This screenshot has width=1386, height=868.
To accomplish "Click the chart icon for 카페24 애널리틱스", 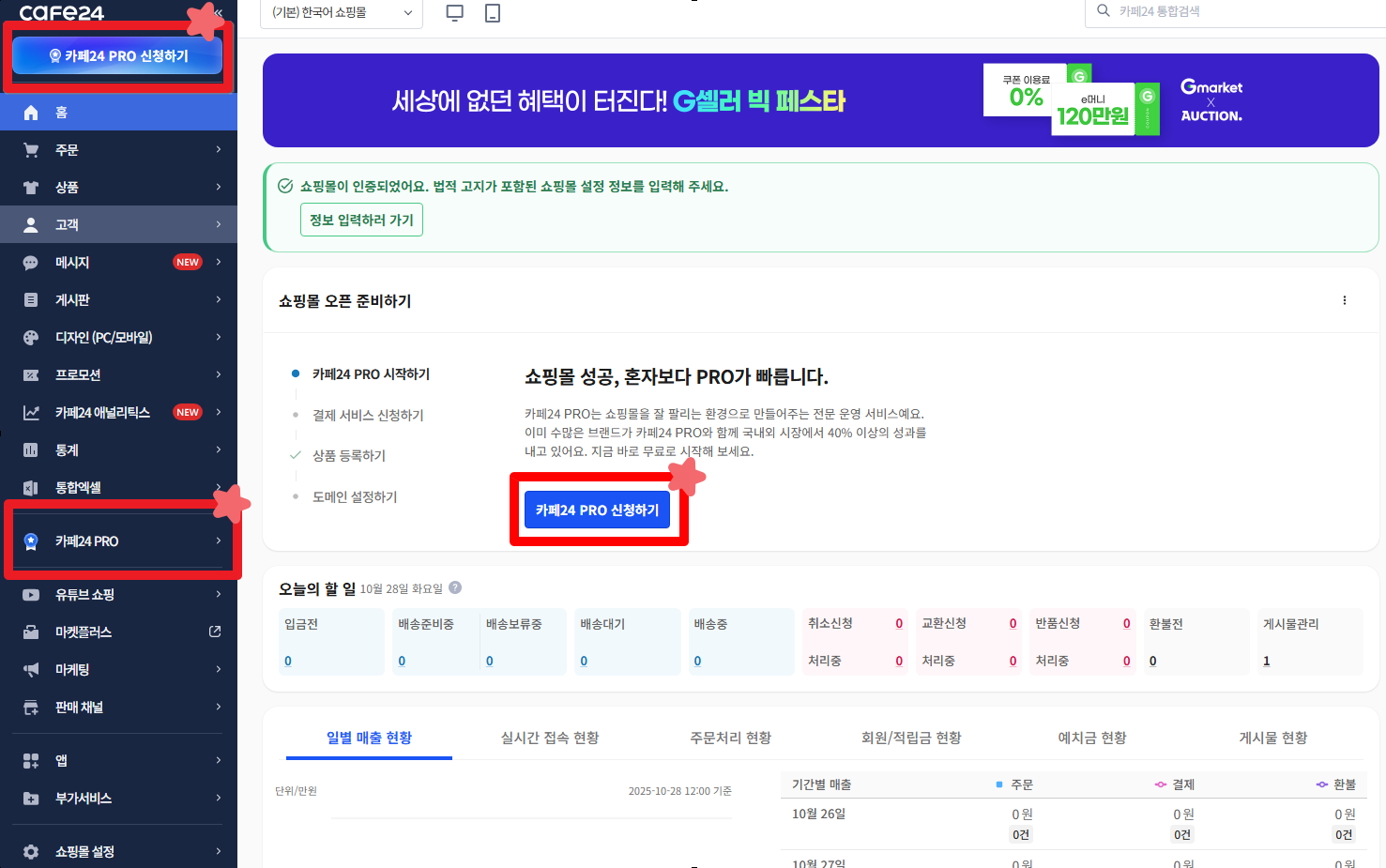I will (x=31, y=413).
